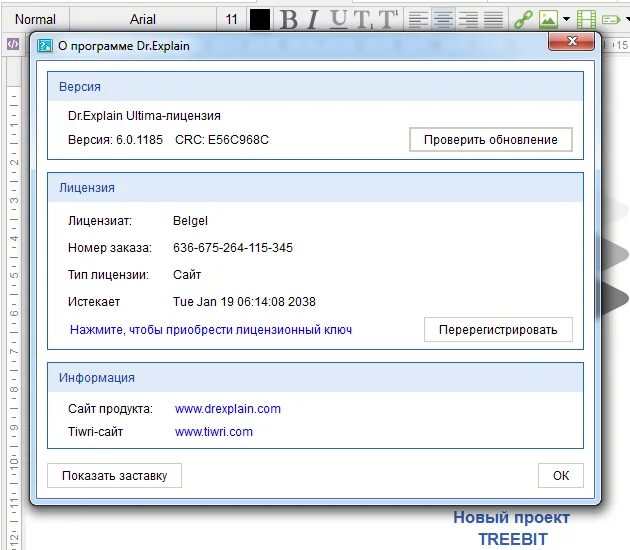Apply superscript text style

(389, 19)
